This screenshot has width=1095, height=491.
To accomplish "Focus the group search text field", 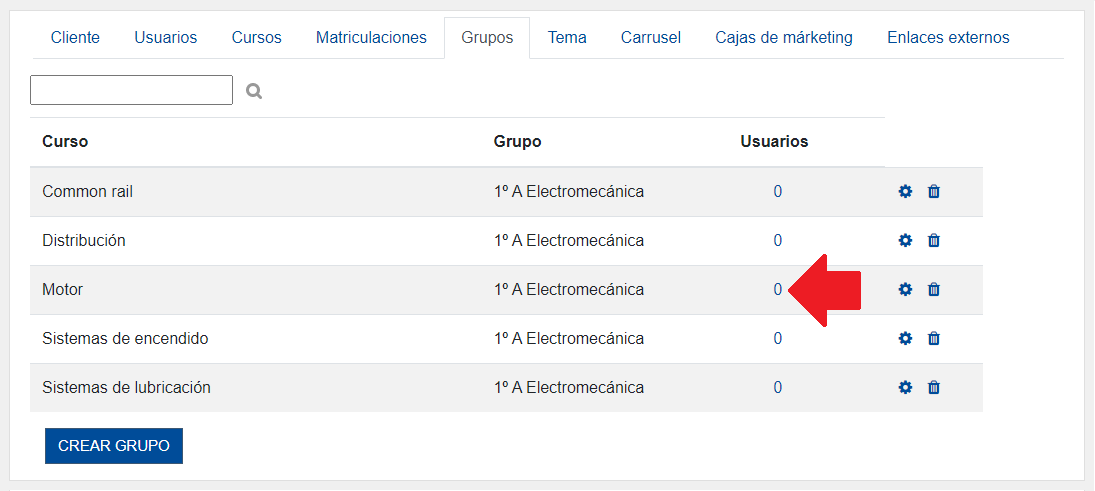I will point(131,90).
